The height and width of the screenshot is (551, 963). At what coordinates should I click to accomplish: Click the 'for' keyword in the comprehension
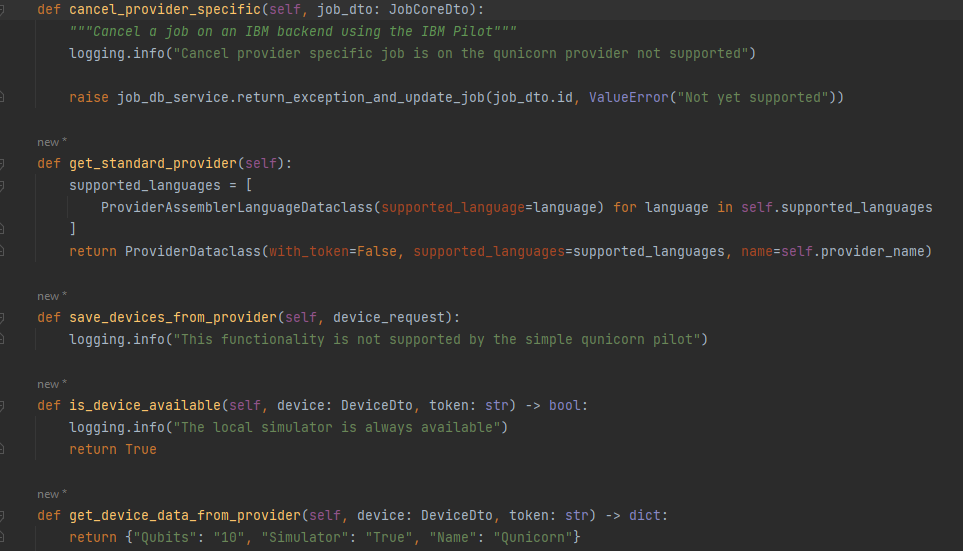pos(625,208)
